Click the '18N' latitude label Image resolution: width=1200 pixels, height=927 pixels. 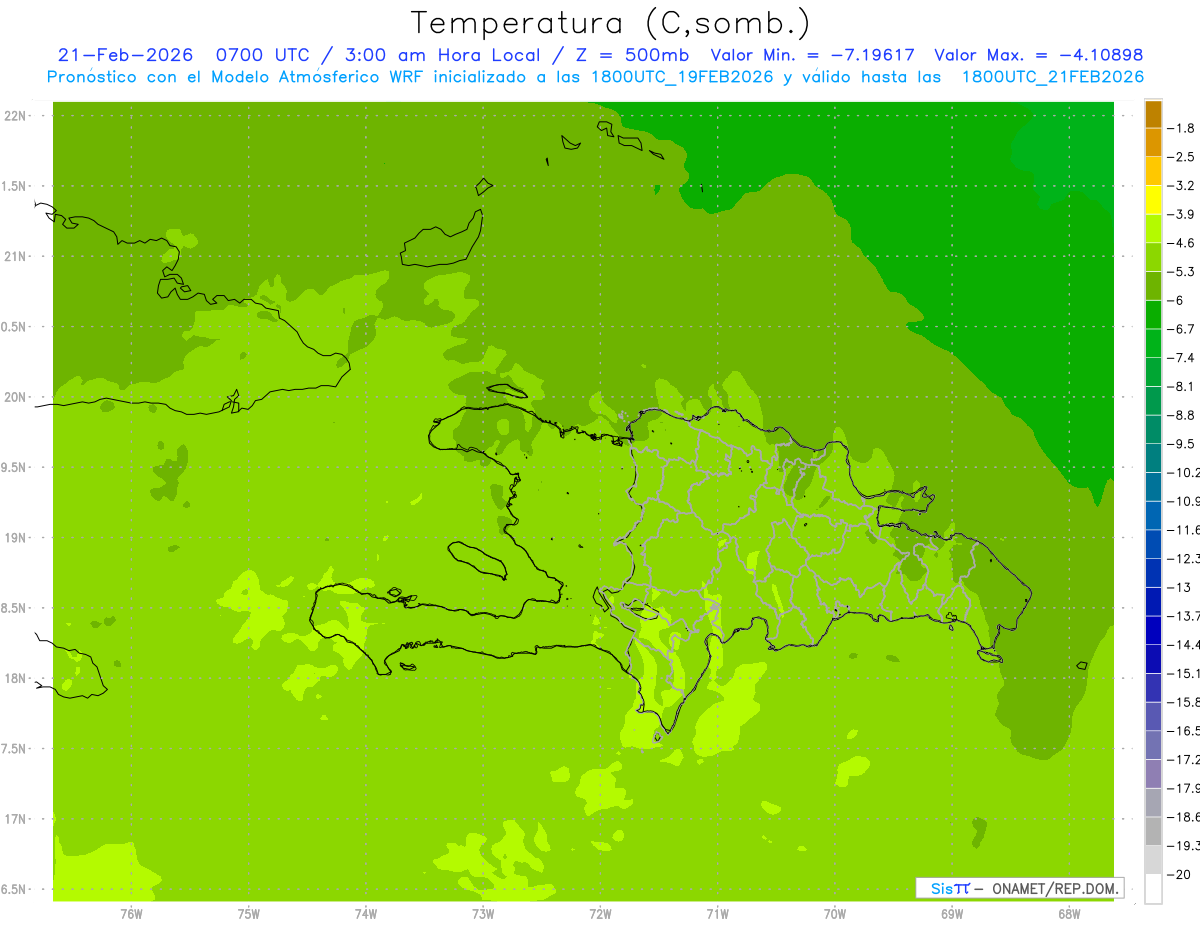(17, 678)
